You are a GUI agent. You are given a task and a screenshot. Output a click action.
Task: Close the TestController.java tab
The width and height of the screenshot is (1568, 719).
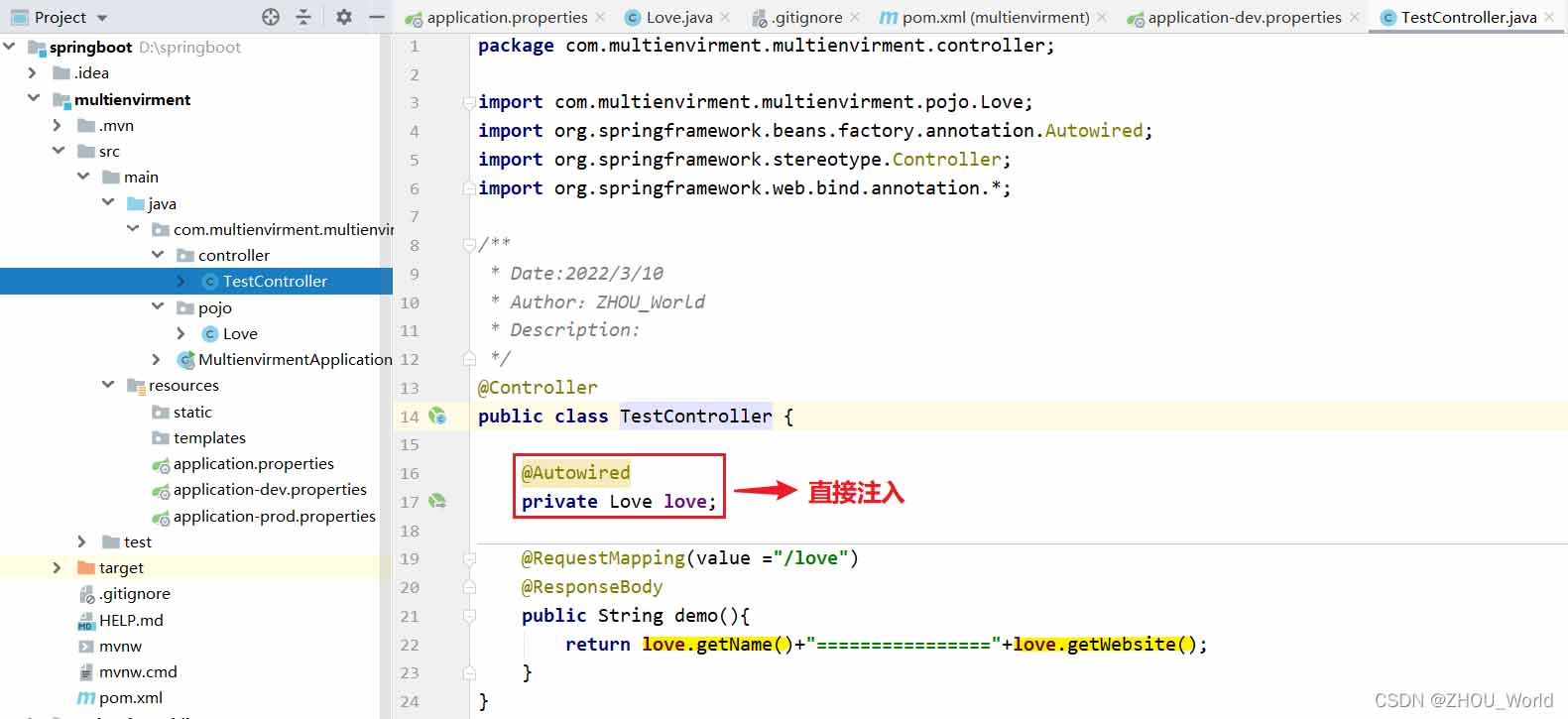tap(1549, 17)
